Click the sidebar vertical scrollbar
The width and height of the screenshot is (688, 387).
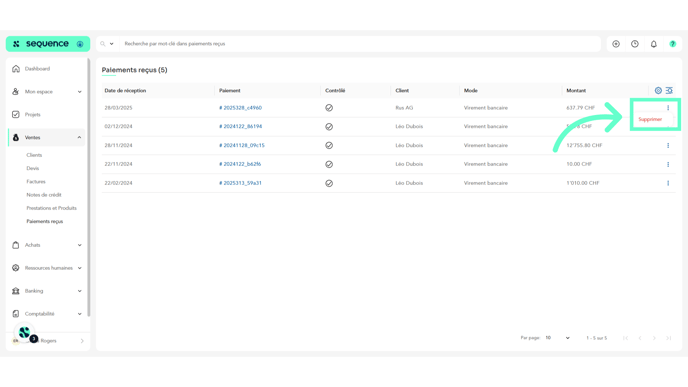(x=89, y=187)
